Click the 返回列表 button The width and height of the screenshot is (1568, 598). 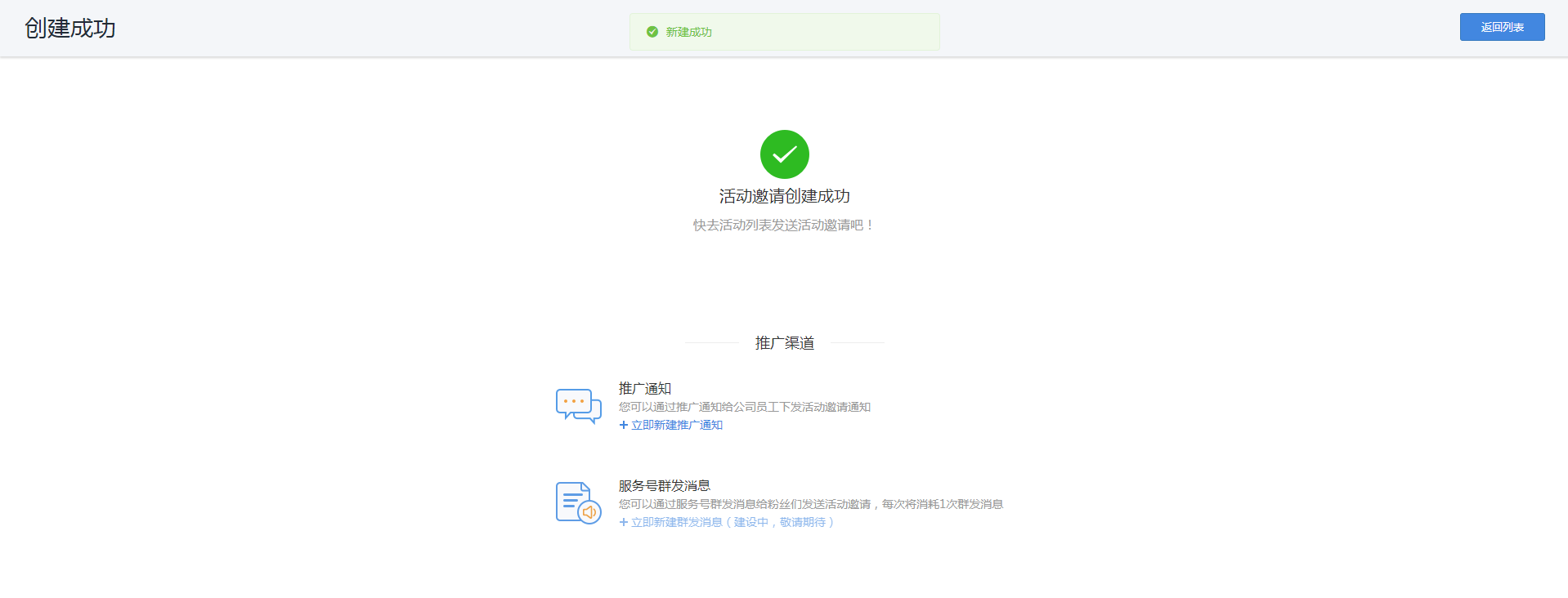tap(1502, 27)
